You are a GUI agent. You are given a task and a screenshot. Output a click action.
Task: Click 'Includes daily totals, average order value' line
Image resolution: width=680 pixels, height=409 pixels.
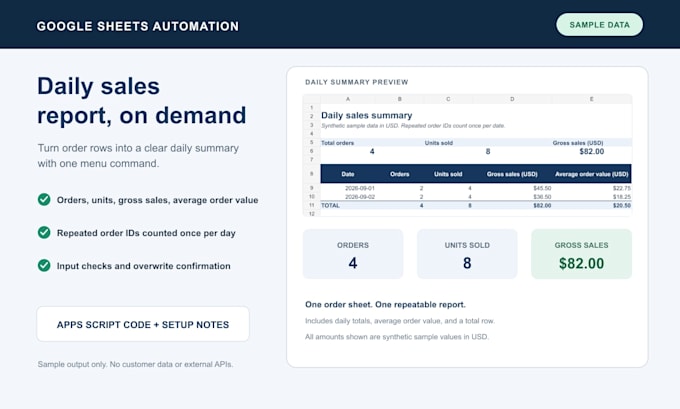coord(399,321)
